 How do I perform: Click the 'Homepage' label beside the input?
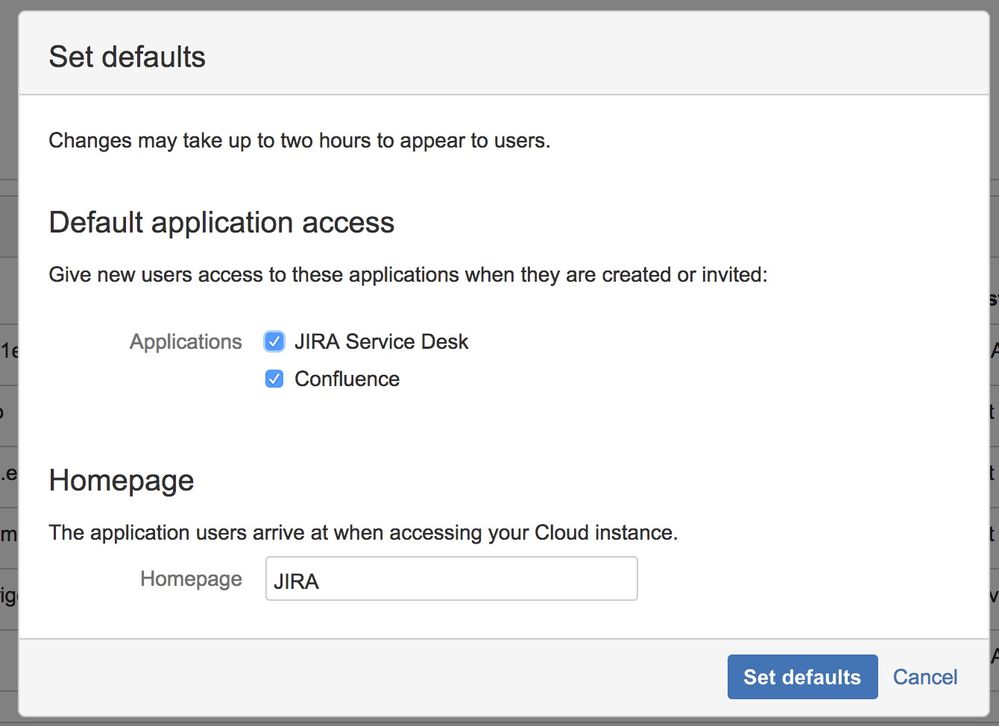click(191, 578)
